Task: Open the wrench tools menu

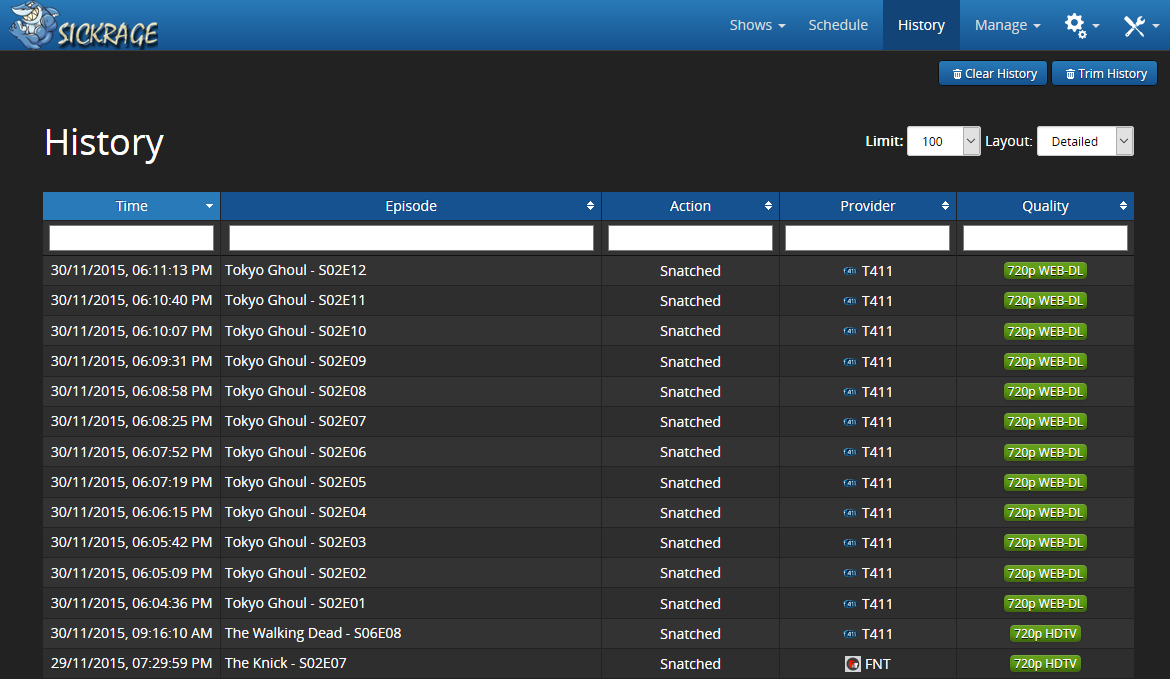Action: tap(1140, 26)
